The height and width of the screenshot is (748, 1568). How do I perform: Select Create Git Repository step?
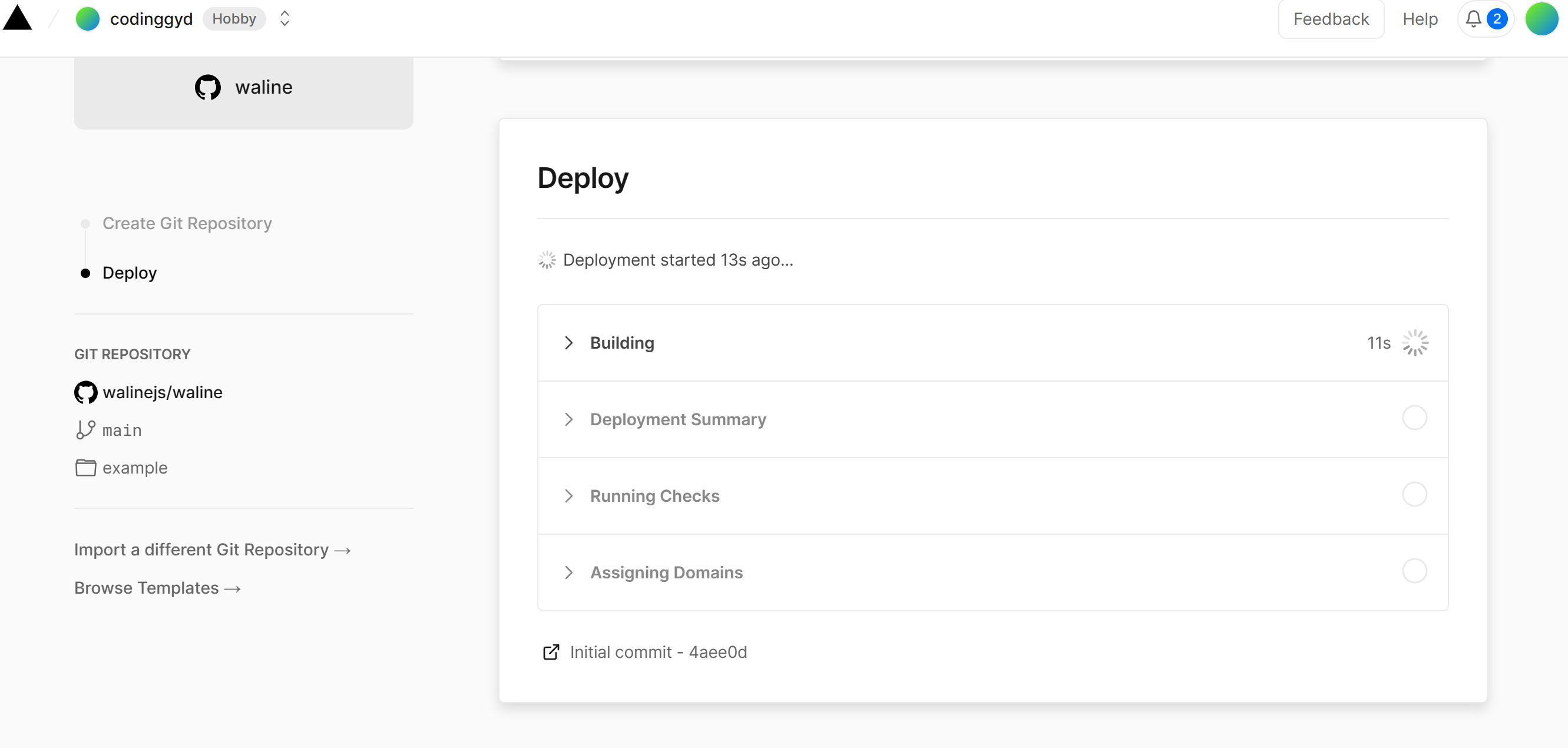click(x=187, y=223)
